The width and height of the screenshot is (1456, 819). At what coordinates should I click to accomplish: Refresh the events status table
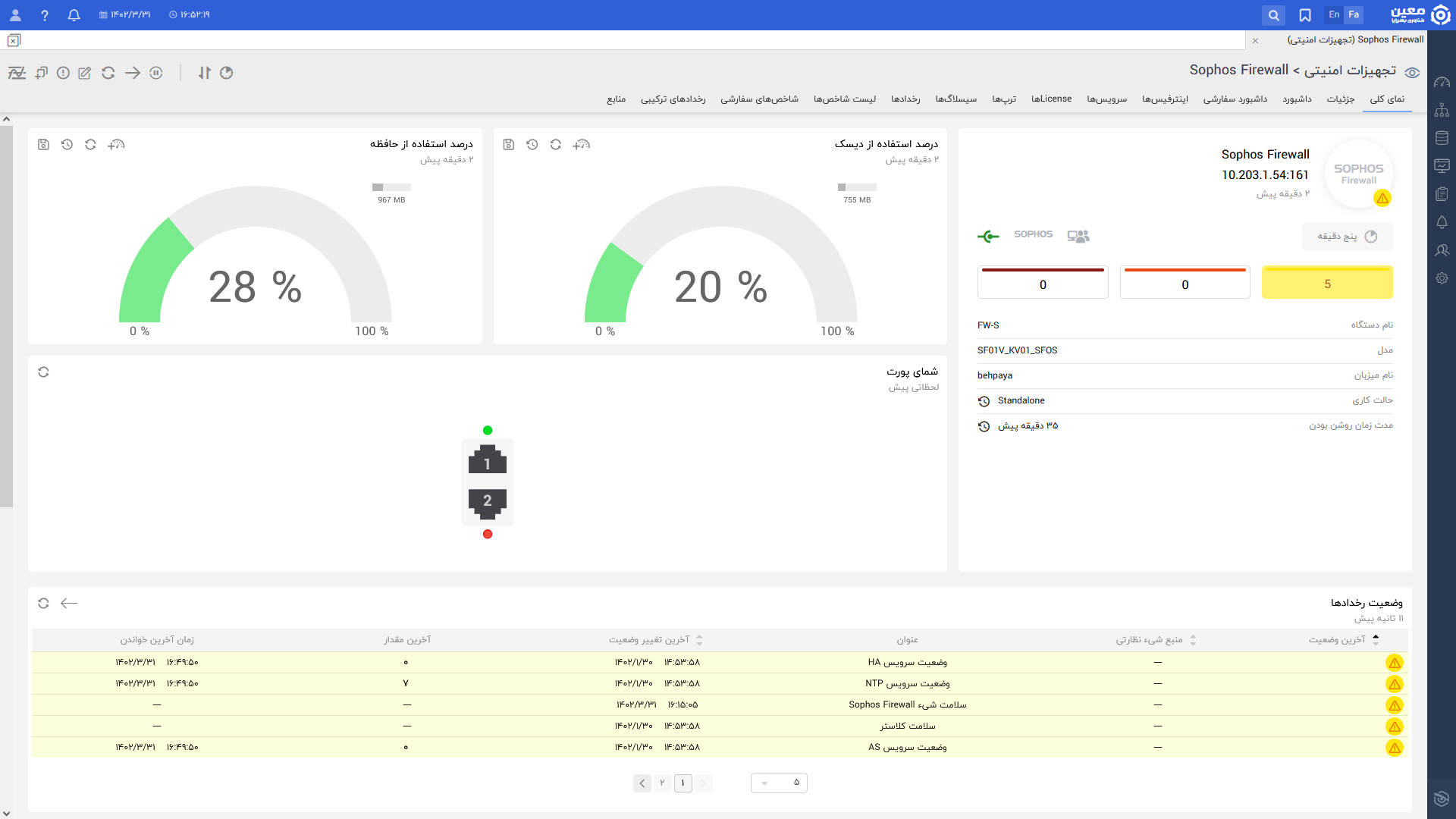click(43, 603)
